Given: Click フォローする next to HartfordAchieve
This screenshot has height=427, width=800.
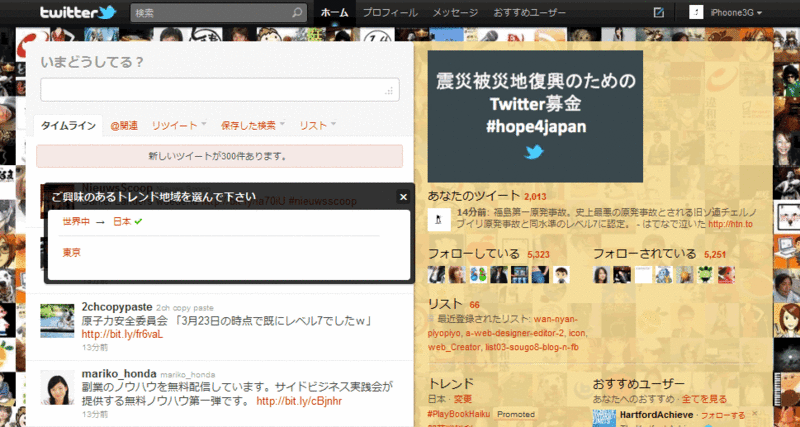Looking at the screenshot, I should tap(723, 415).
